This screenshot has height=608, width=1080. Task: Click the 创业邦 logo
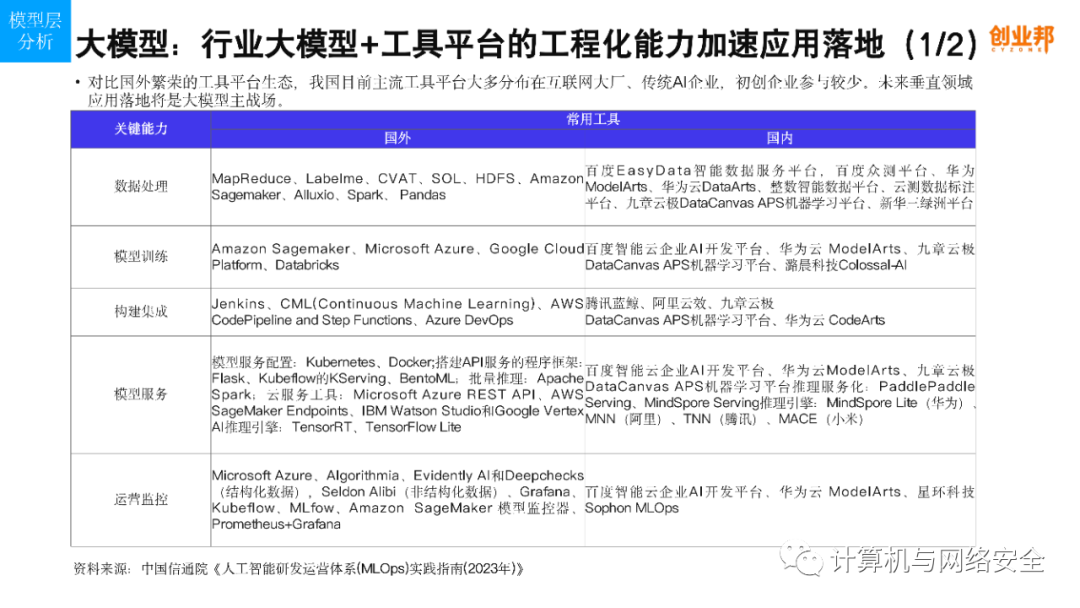click(x=1021, y=39)
